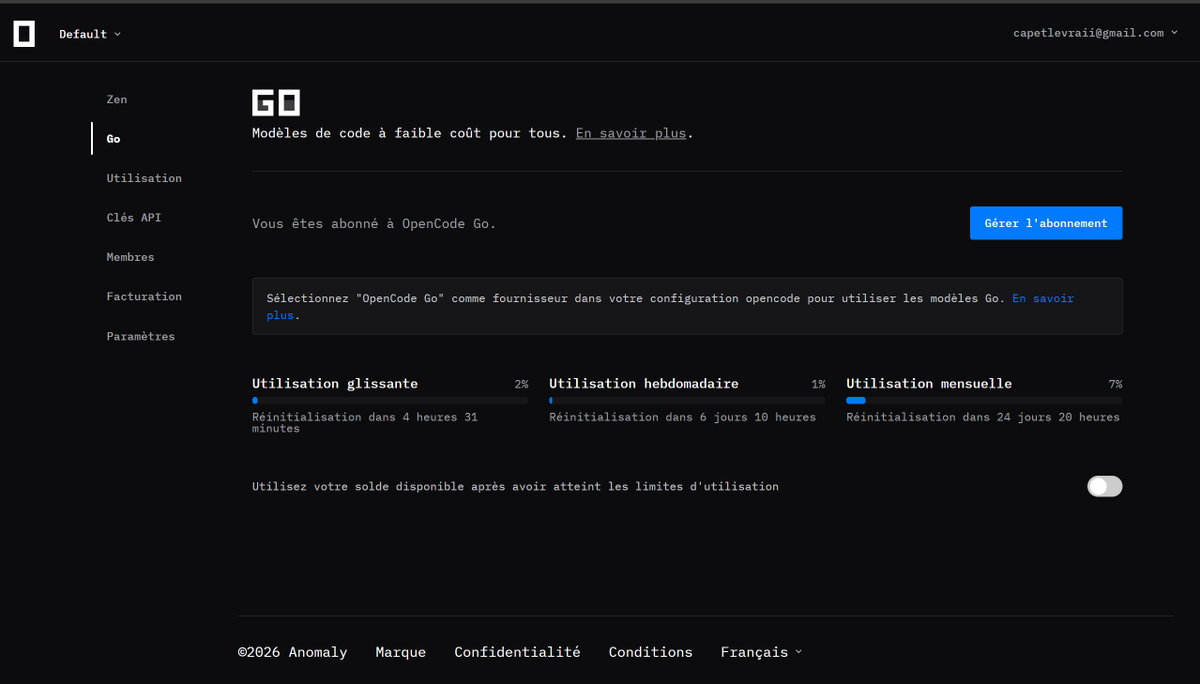Click the Vous êtes abonné à OpenCode Go text

374,224
